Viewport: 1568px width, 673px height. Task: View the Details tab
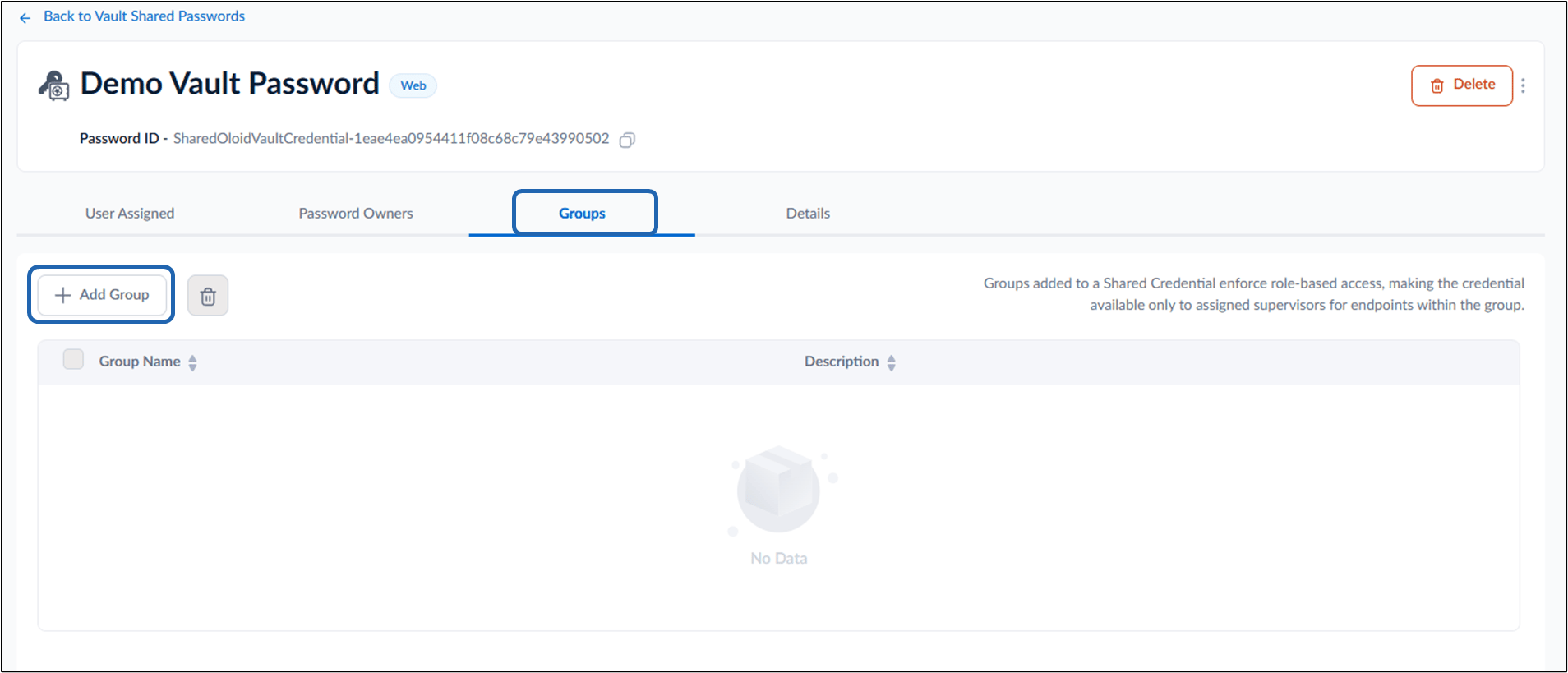(808, 214)
